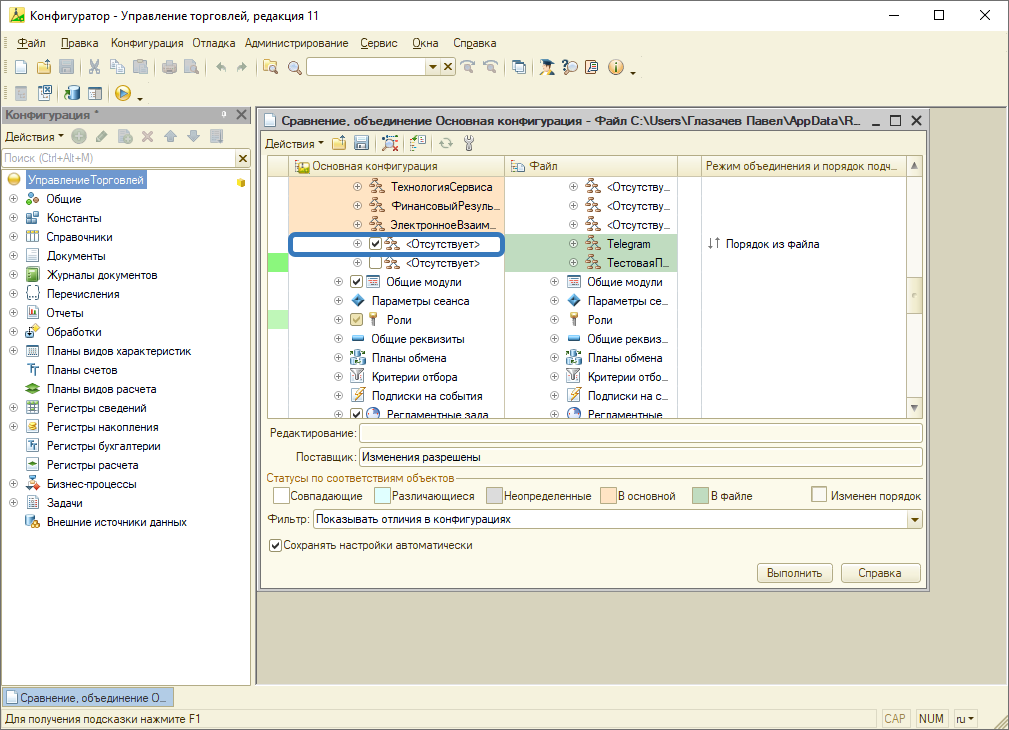Click the В основной color swatch
This screenshot has width=1009, height=730.
pyautogui.click(x=607, y=495)
